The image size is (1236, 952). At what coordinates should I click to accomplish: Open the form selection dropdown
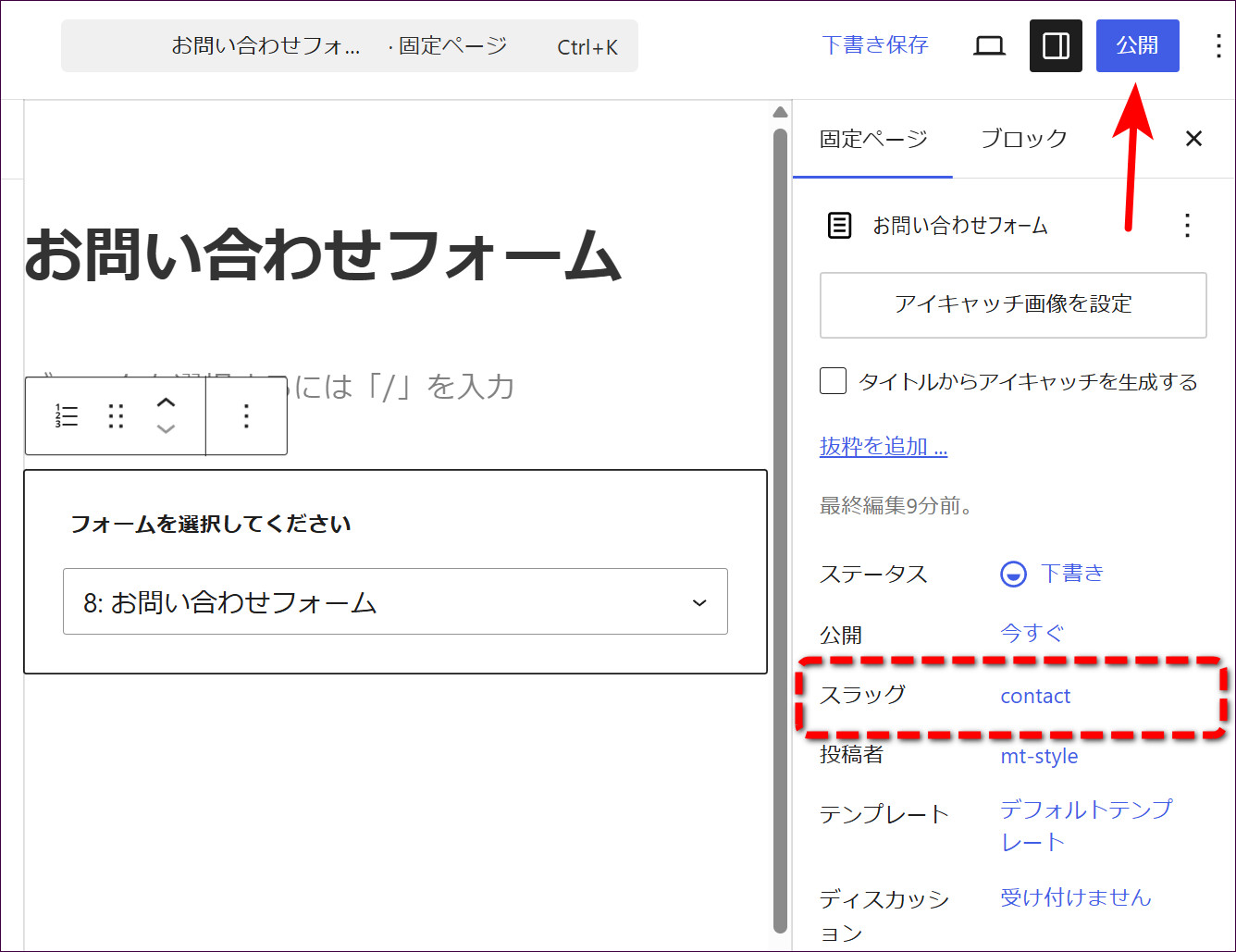[x=395, y=602]
